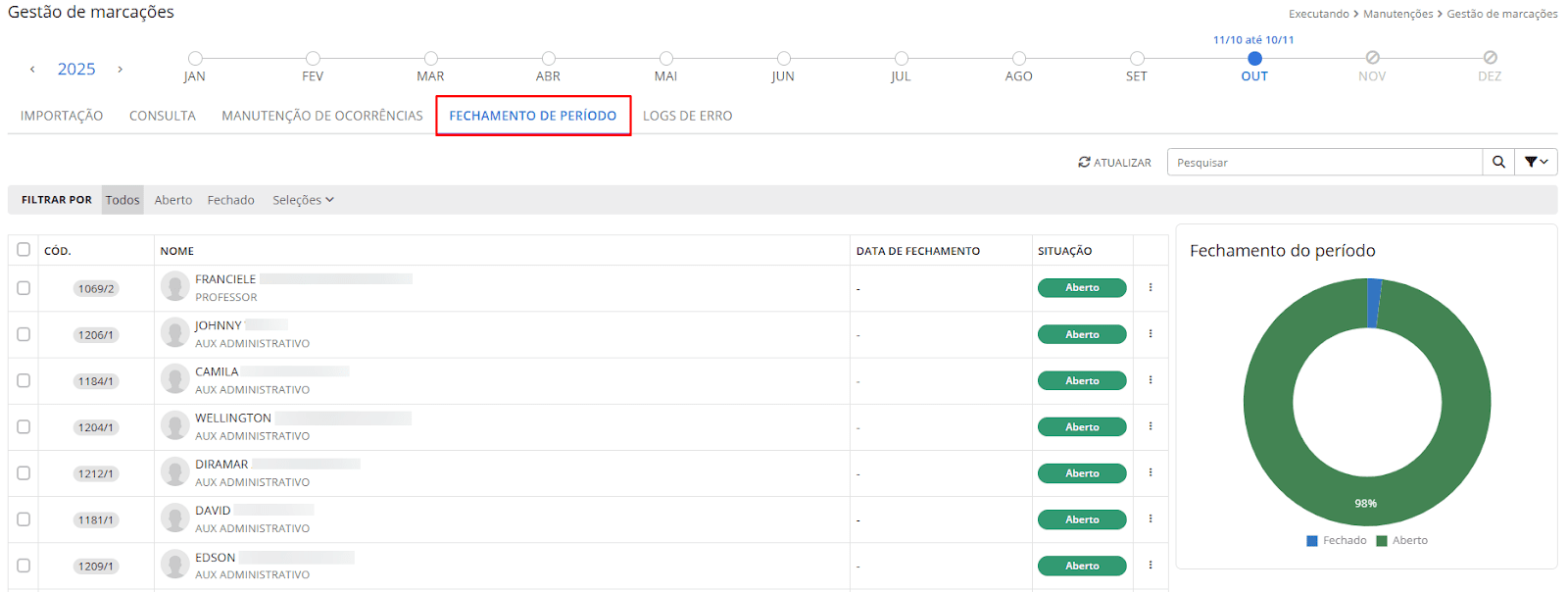Image resolution: width=1568 pixels, height=592 pixels.
Task: Open the filter funnel dropdown
Action: (x=1536, y=163)
